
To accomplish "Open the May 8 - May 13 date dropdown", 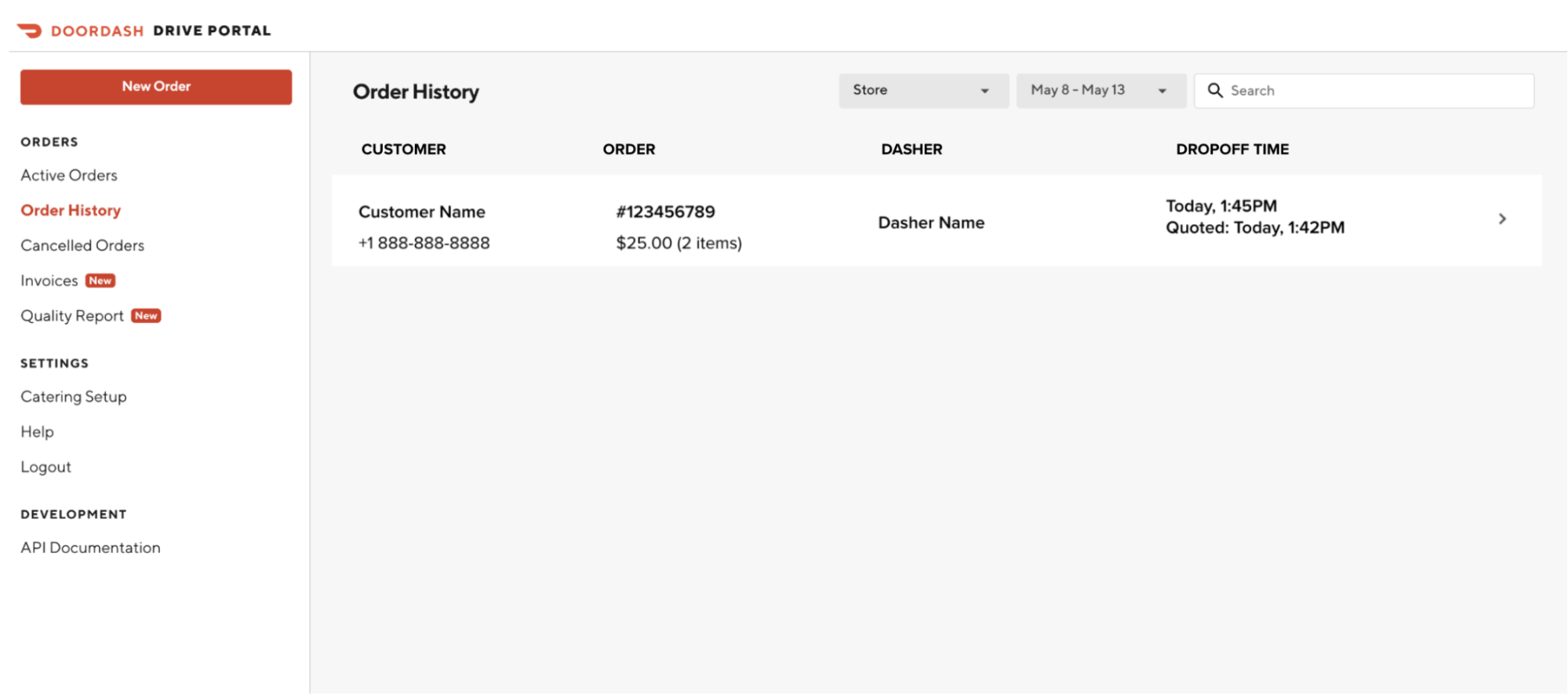I will 1100,91.
